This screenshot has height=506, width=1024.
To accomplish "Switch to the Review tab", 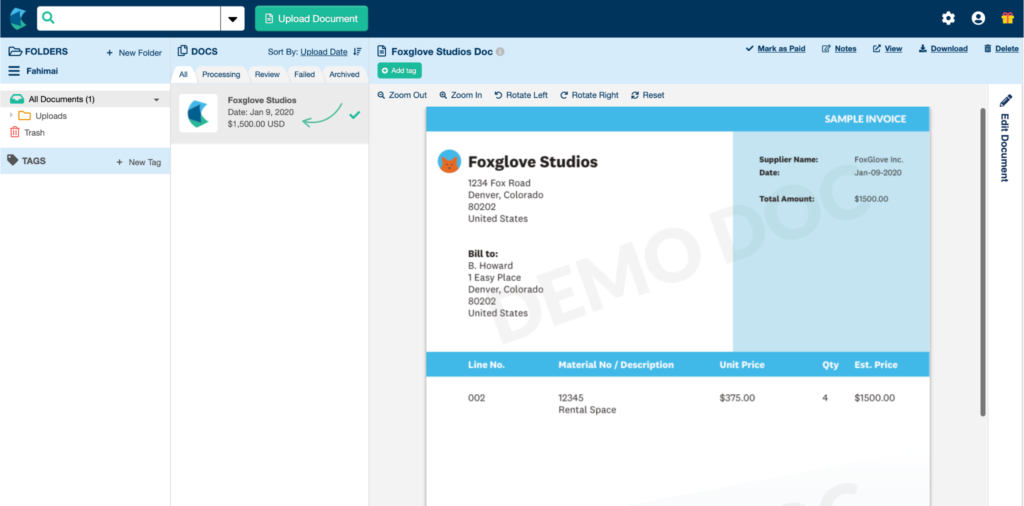I will pyautogui.click(x=267, y=74).
